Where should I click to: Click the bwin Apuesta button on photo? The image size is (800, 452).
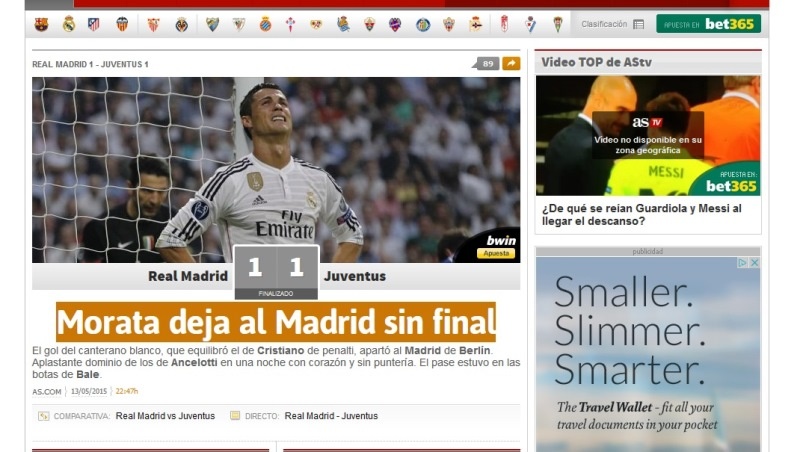[496, 253]
